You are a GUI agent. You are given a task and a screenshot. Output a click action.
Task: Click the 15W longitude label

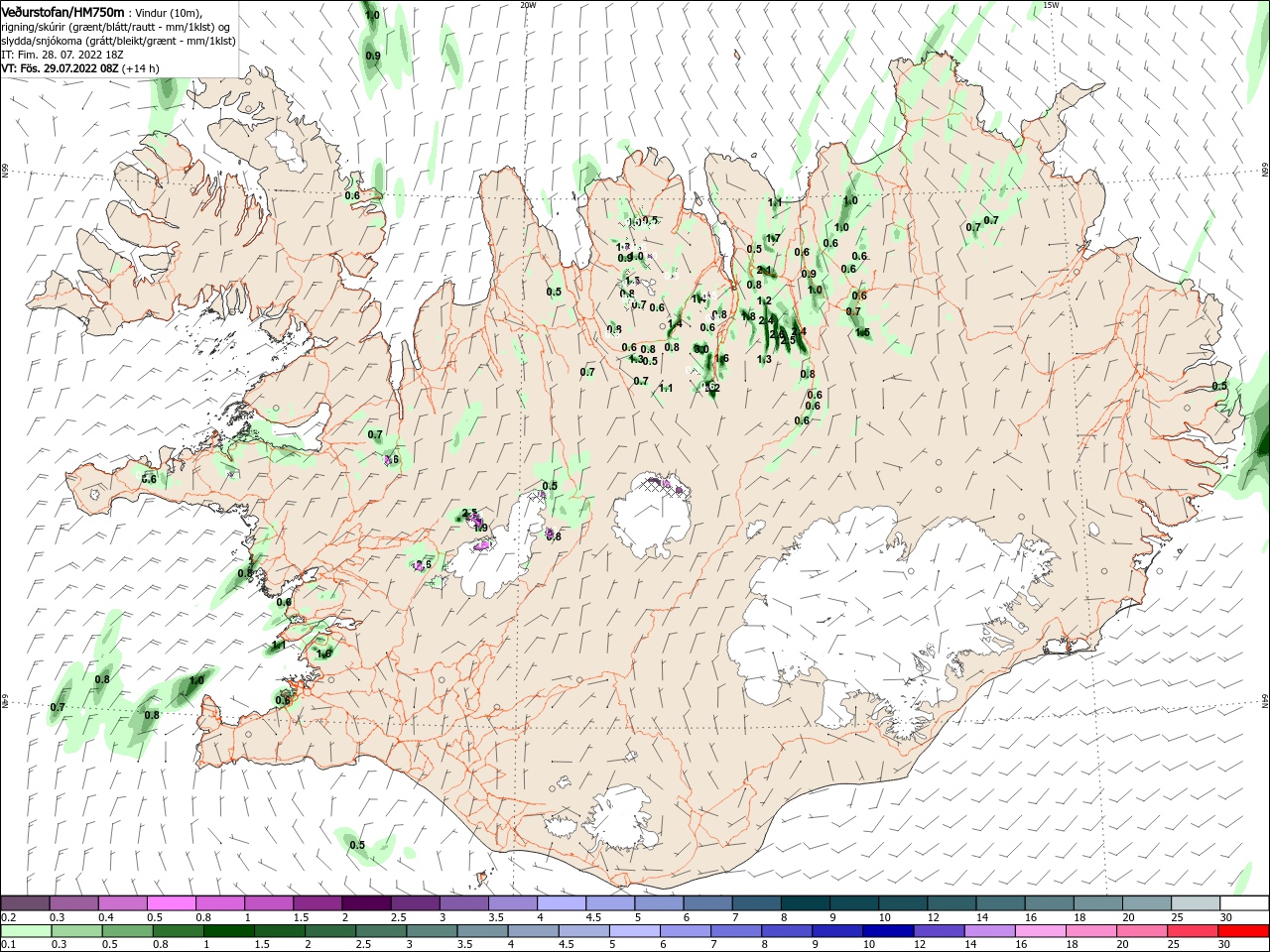click(1051, 5)
